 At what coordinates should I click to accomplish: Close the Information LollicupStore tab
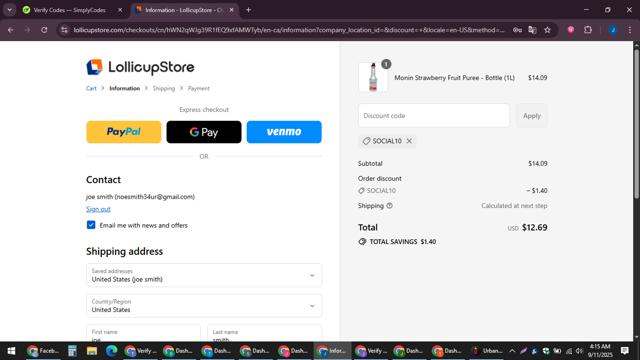coord(231,10)
